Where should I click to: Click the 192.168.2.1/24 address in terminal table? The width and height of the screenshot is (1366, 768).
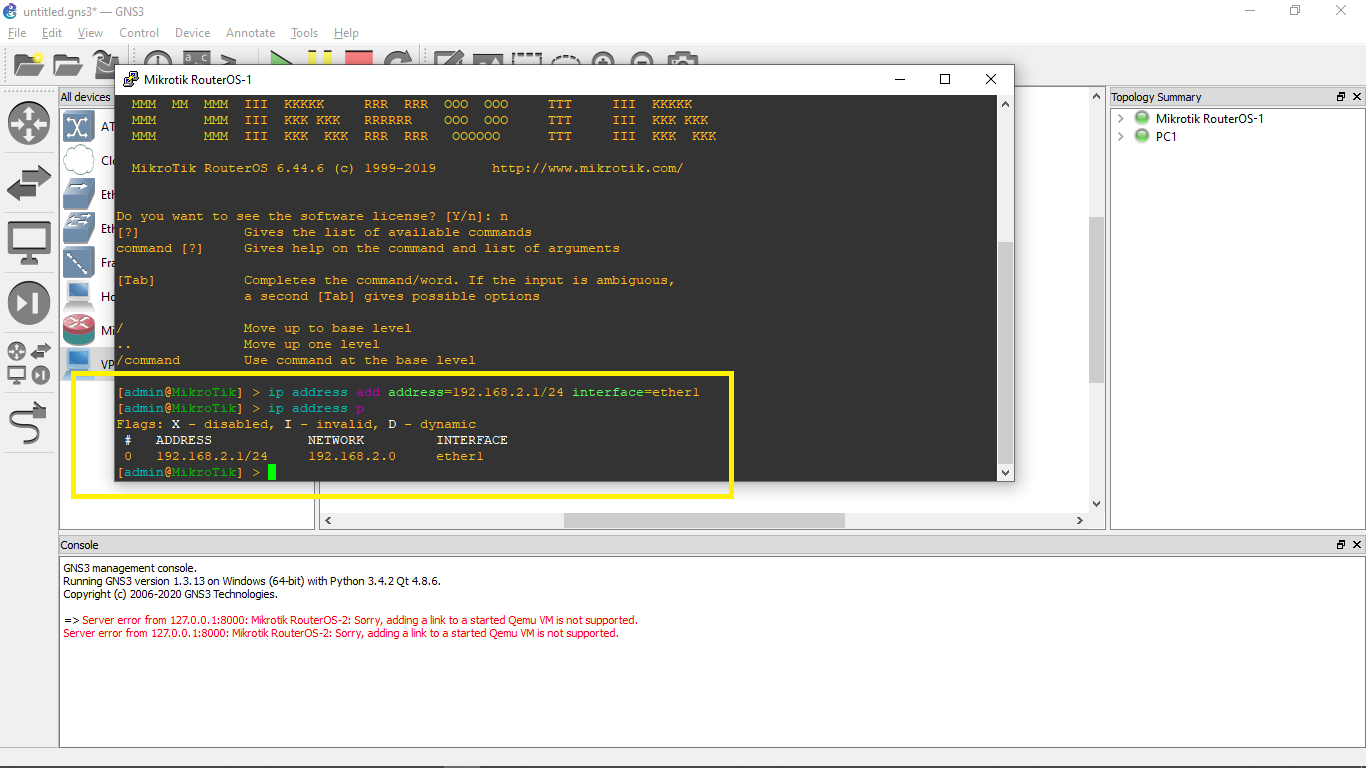(212, 456)
